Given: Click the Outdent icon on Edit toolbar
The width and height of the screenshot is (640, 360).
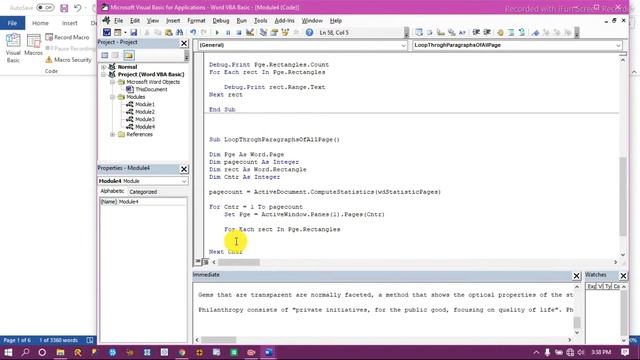Looking at the screenshot, I should tap(487, 32).
